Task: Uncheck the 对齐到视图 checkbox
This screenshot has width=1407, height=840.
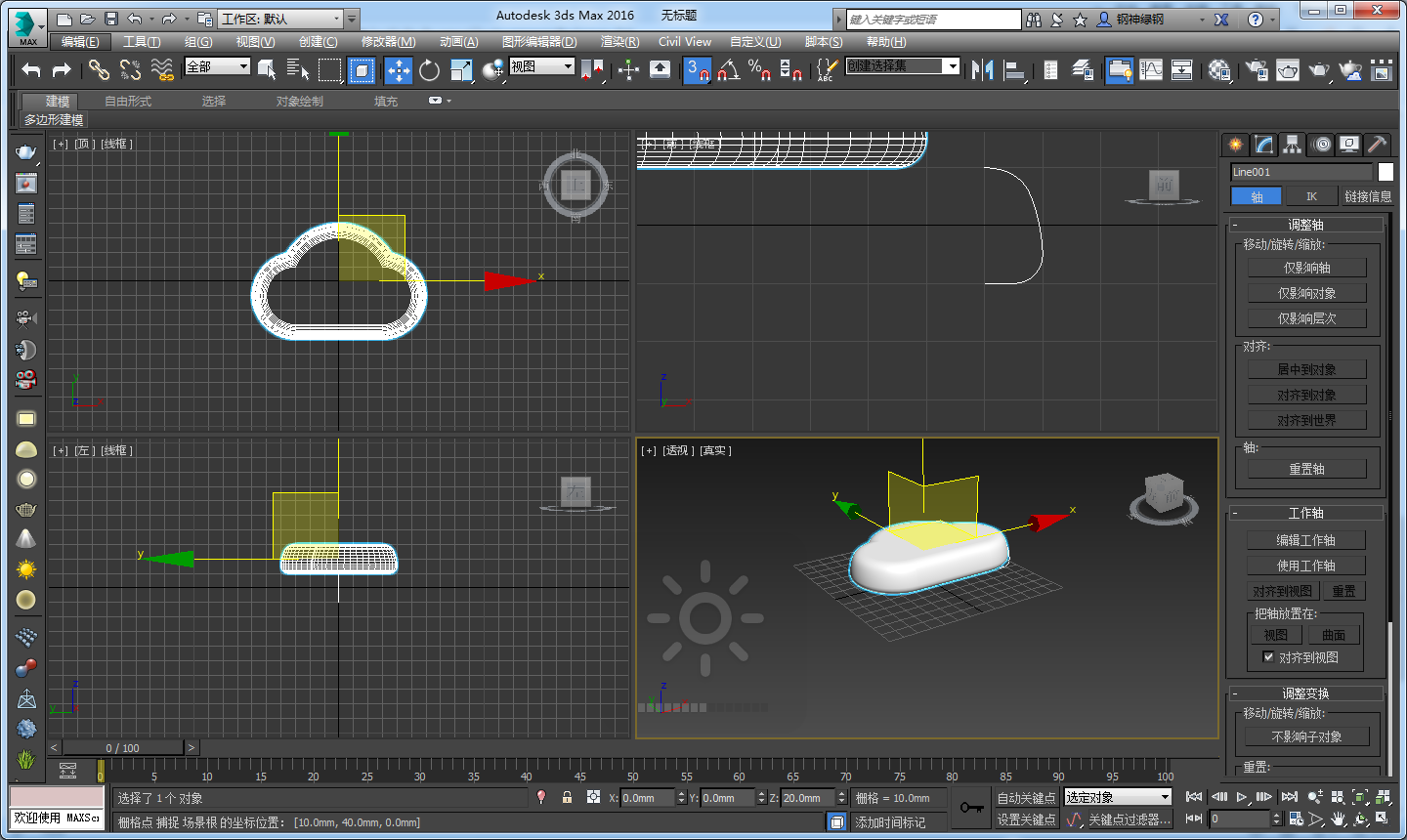Action: (1268, 657)
